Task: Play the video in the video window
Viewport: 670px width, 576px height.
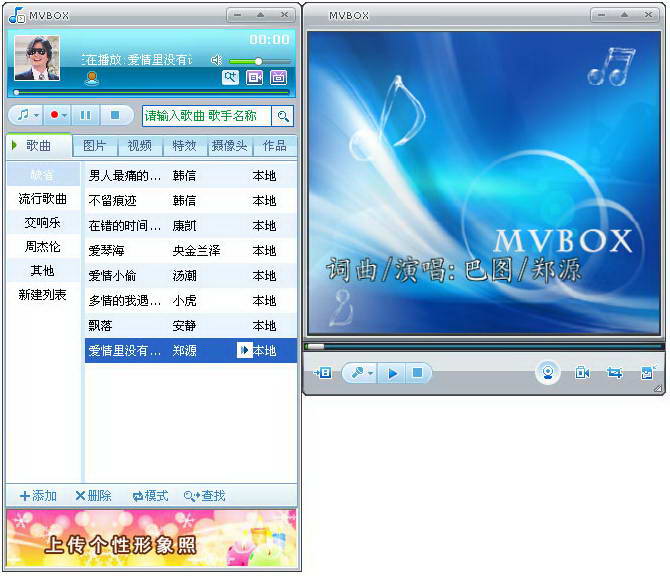Action: (393, 373)
